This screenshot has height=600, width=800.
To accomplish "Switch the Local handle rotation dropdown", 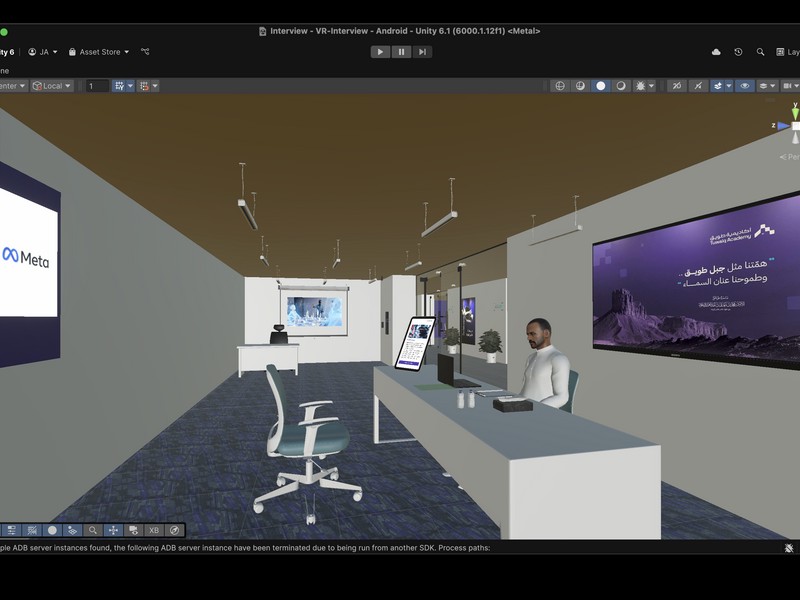I will pos(52,86).
